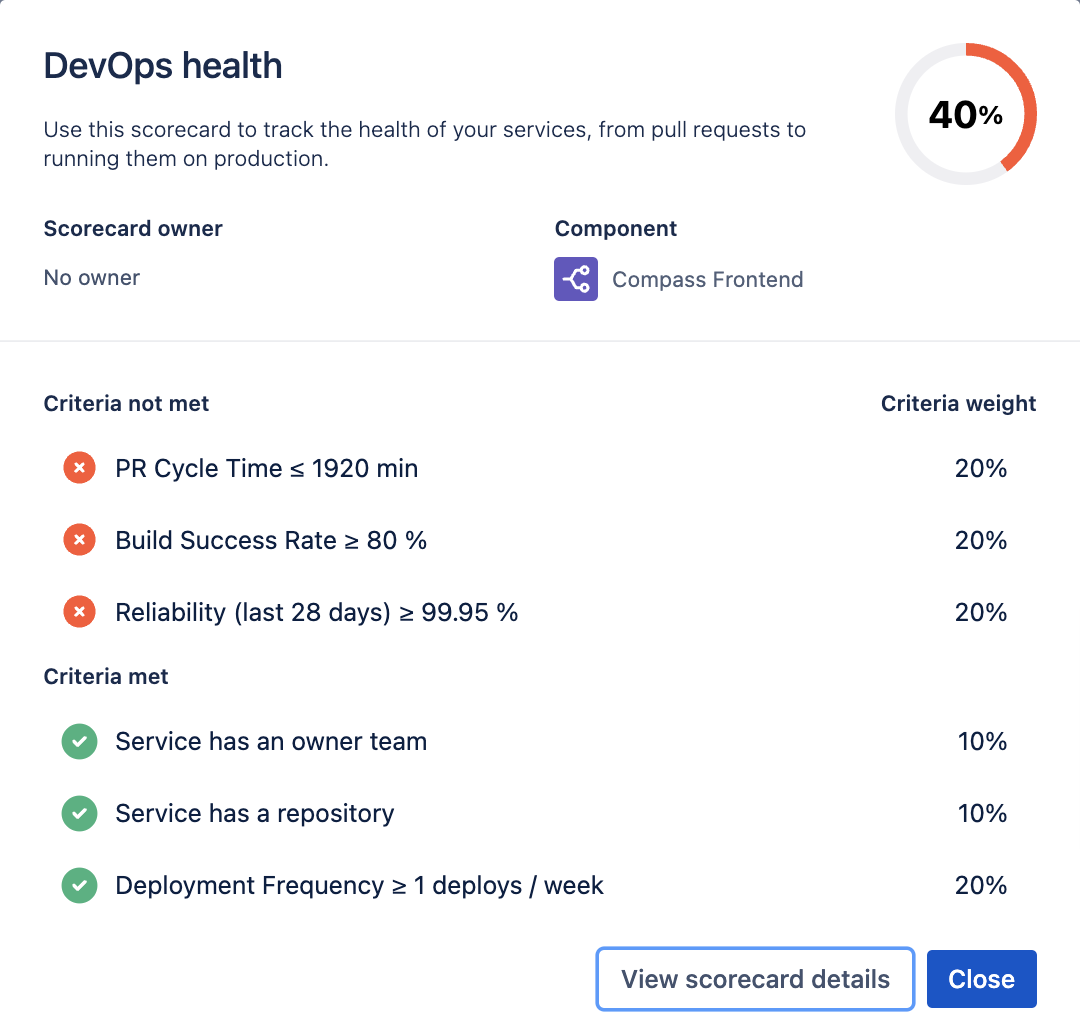Click the Criteria weight column header

click(958, 403)
